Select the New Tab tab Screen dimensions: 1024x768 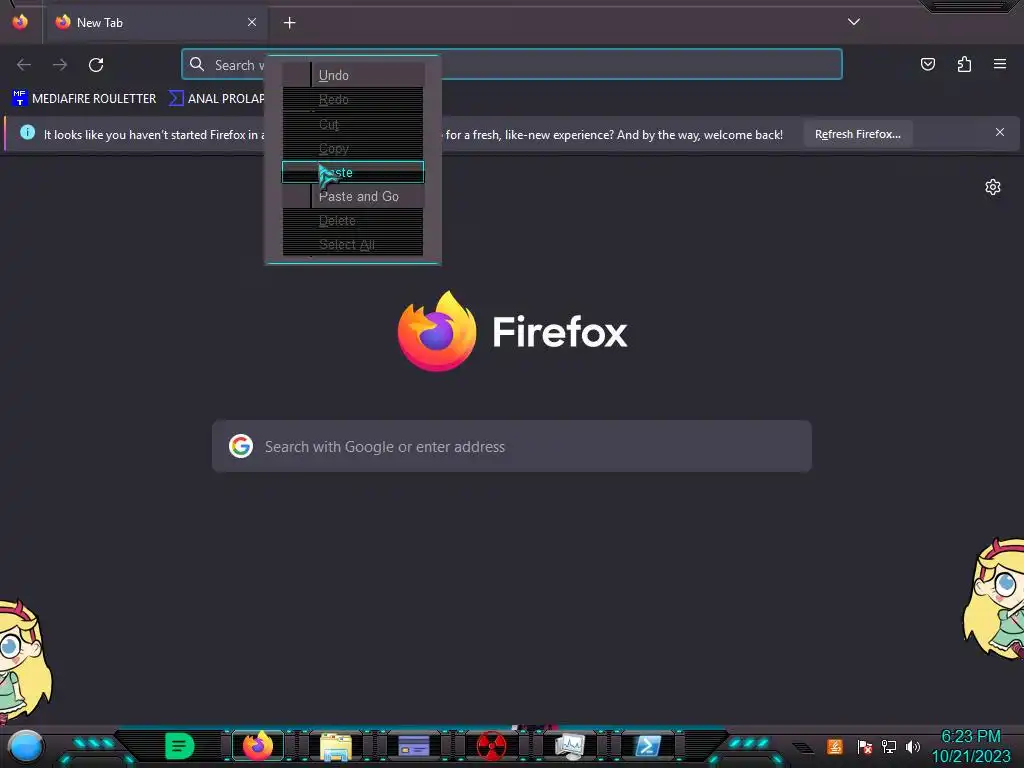[155, 23]
